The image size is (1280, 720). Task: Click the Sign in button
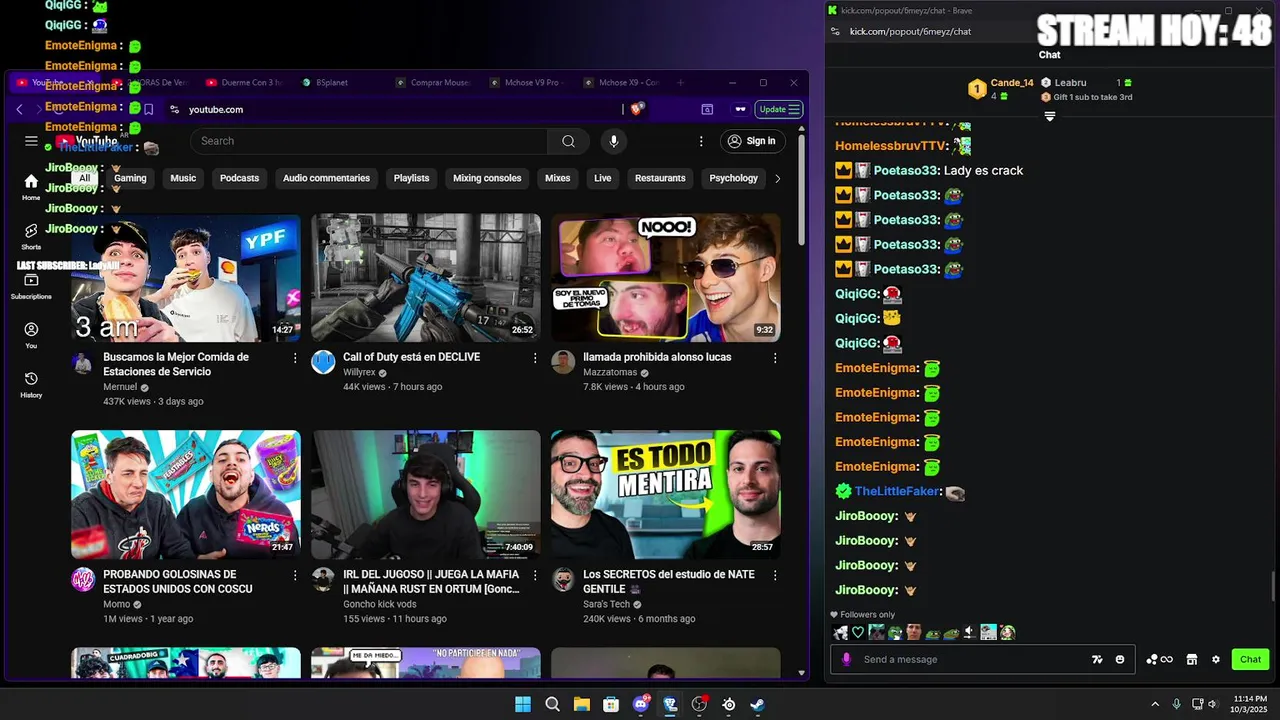click(x=751, y=141)
